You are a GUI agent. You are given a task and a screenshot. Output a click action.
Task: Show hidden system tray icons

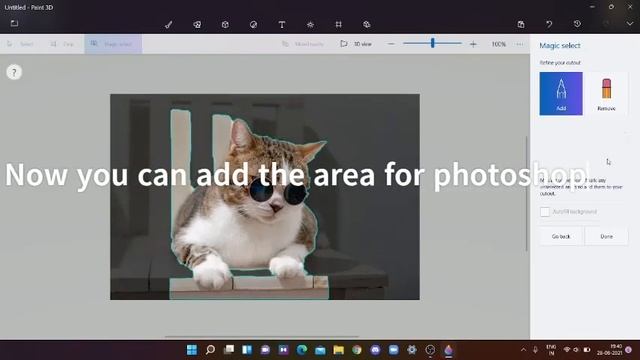point(523,350)
